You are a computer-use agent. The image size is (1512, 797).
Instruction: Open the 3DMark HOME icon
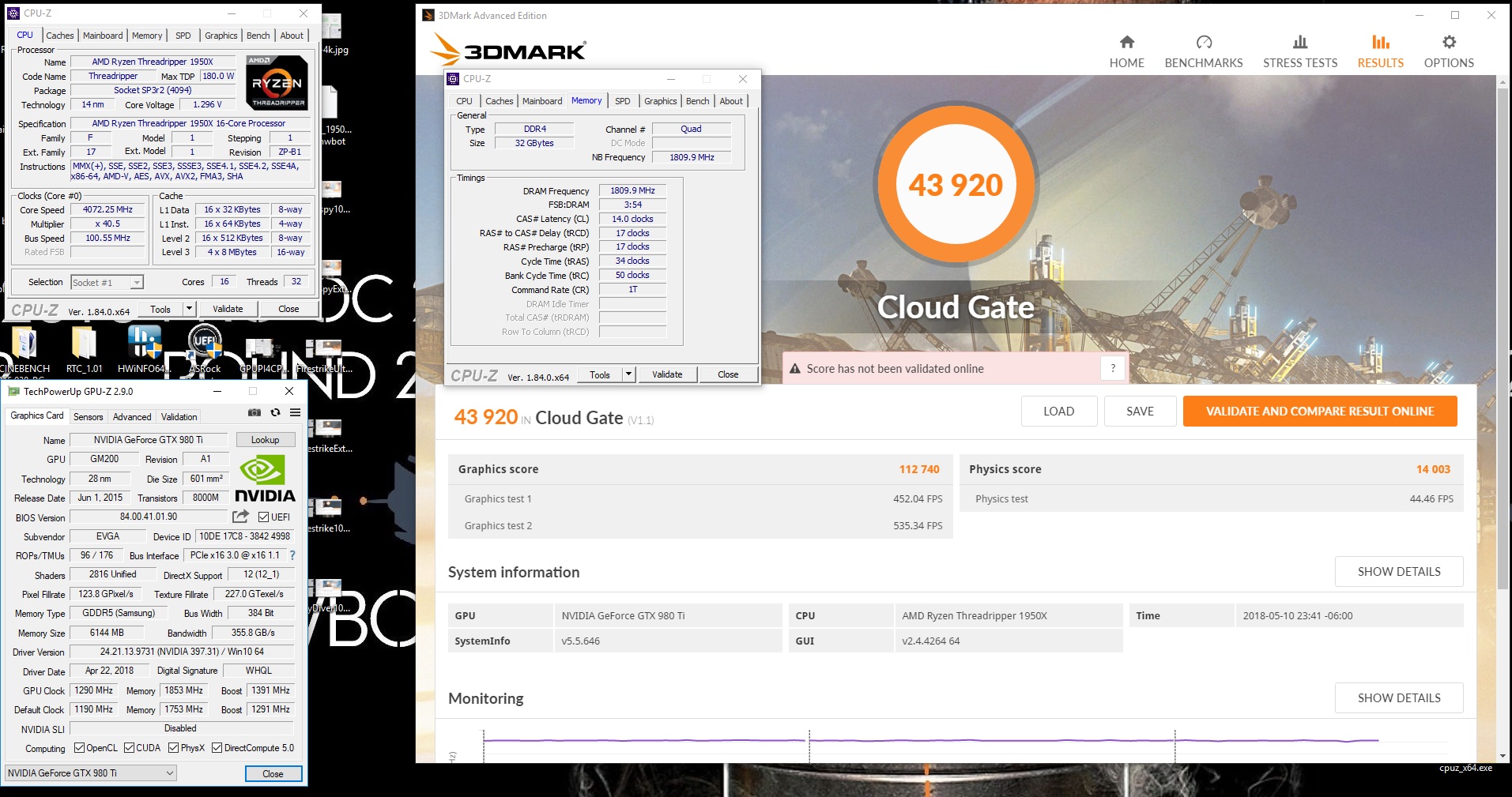pyautogui.click(x=1127, y=42)
